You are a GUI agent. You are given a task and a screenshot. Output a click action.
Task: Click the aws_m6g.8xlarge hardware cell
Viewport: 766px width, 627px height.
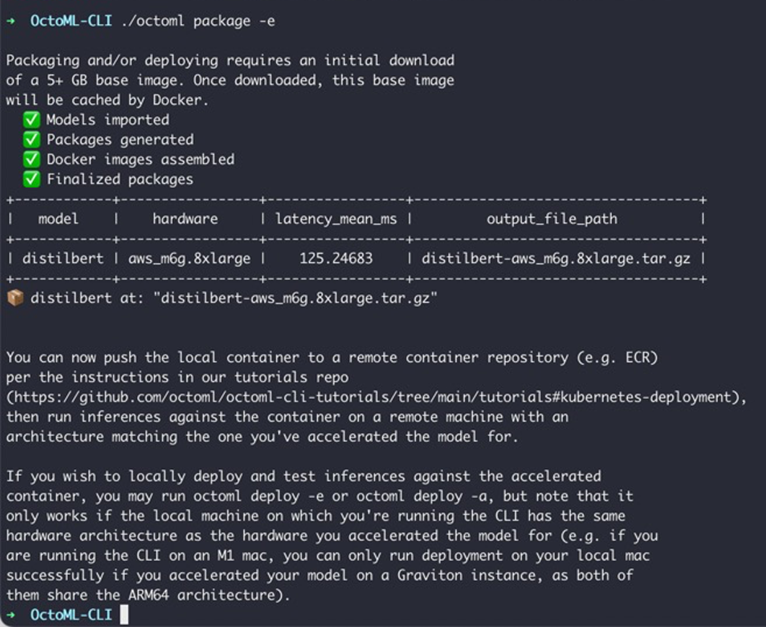point(190,259)
